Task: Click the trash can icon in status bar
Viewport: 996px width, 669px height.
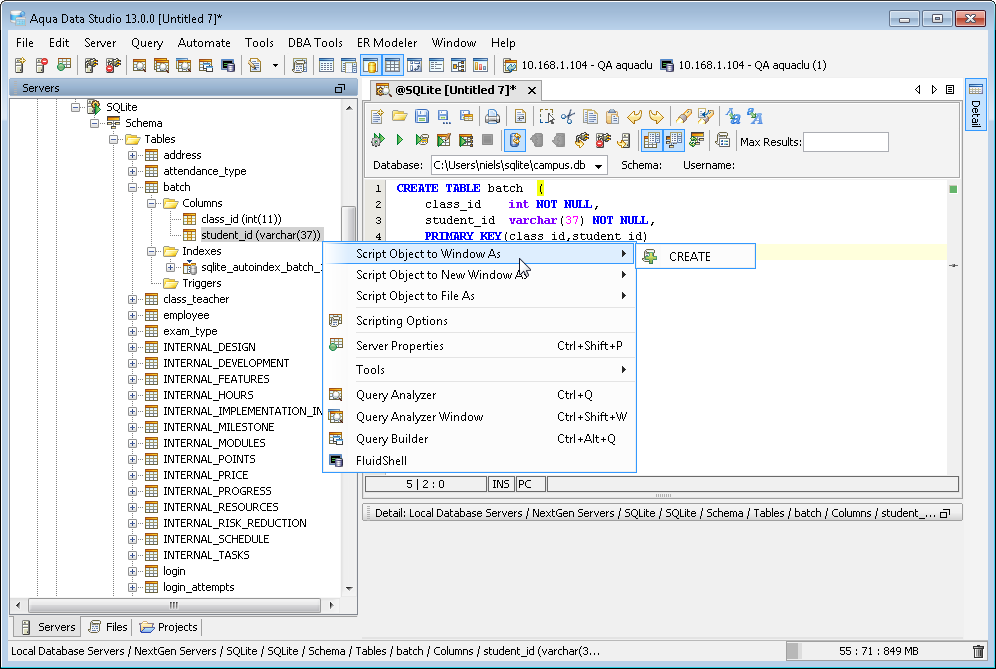Action: coord(978,651)
